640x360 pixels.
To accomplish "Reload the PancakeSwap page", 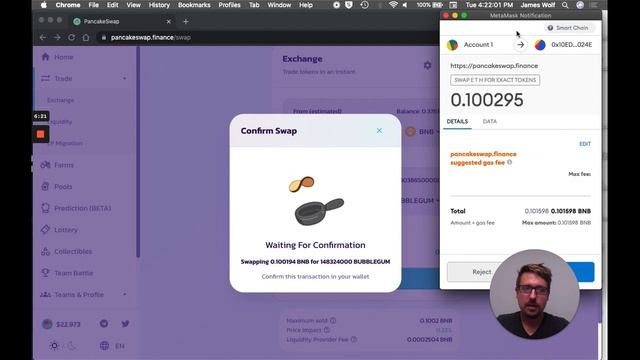I will pyautogui.click(x=71, y=37).
